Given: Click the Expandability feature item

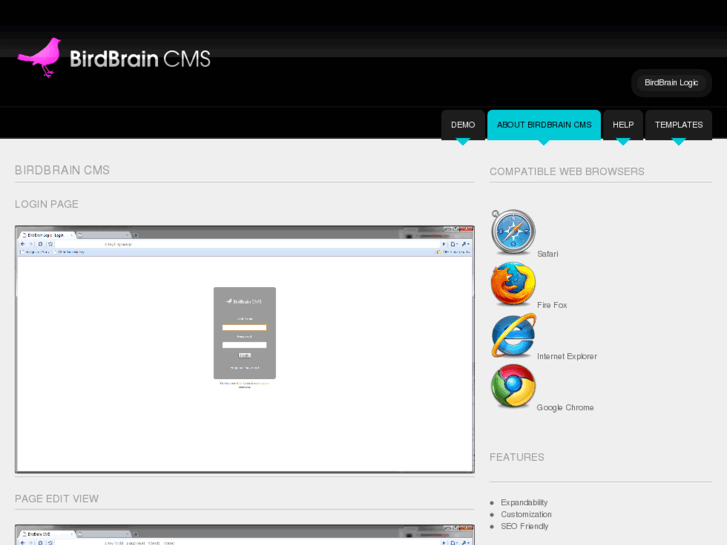Looking at the screenshot, I should pos(524,502).
